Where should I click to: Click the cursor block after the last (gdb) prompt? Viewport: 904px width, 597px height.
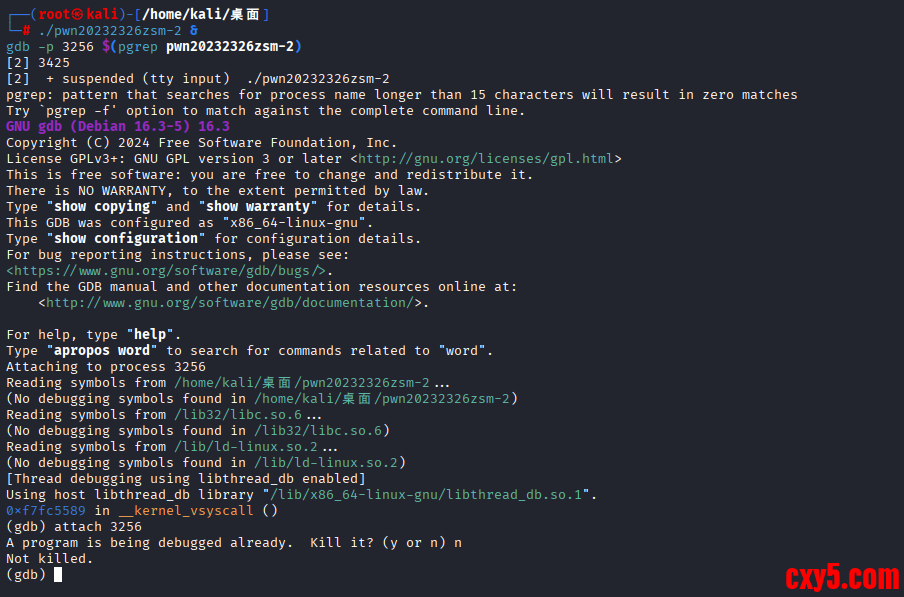click(x=58, y=575)
